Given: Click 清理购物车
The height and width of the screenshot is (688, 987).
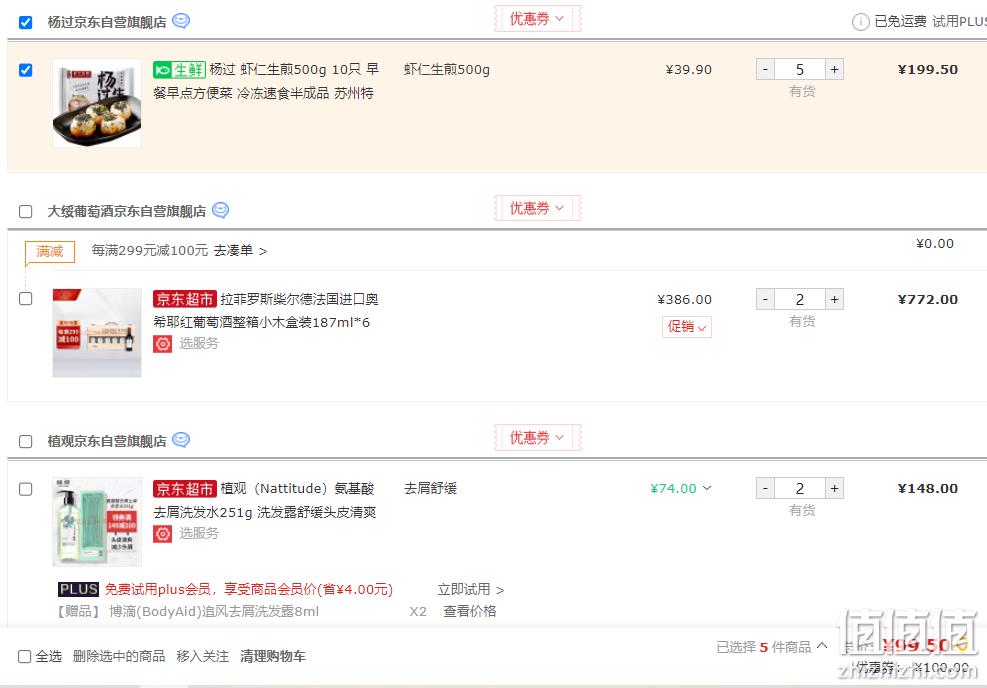Looking at the screenshot, I should click(x=273, y=657).
